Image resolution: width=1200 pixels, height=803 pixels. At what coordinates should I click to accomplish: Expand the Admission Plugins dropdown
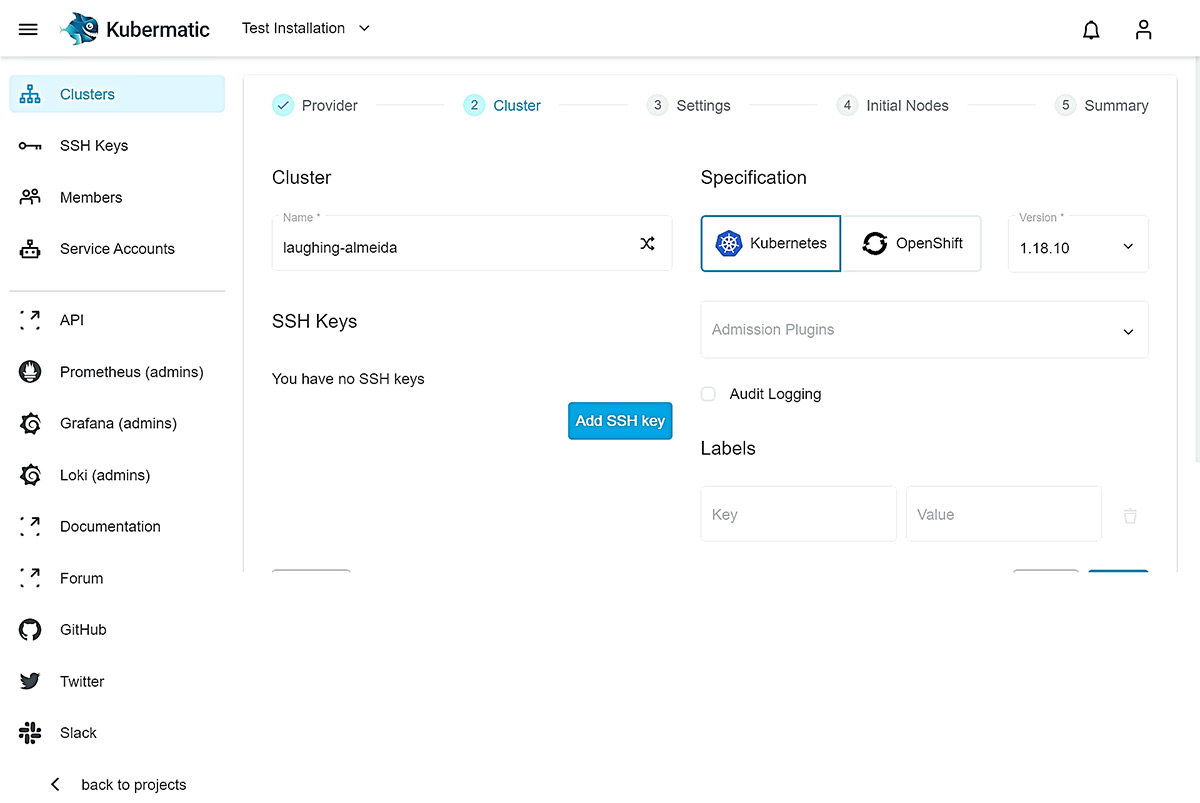(x=923, y=330)
